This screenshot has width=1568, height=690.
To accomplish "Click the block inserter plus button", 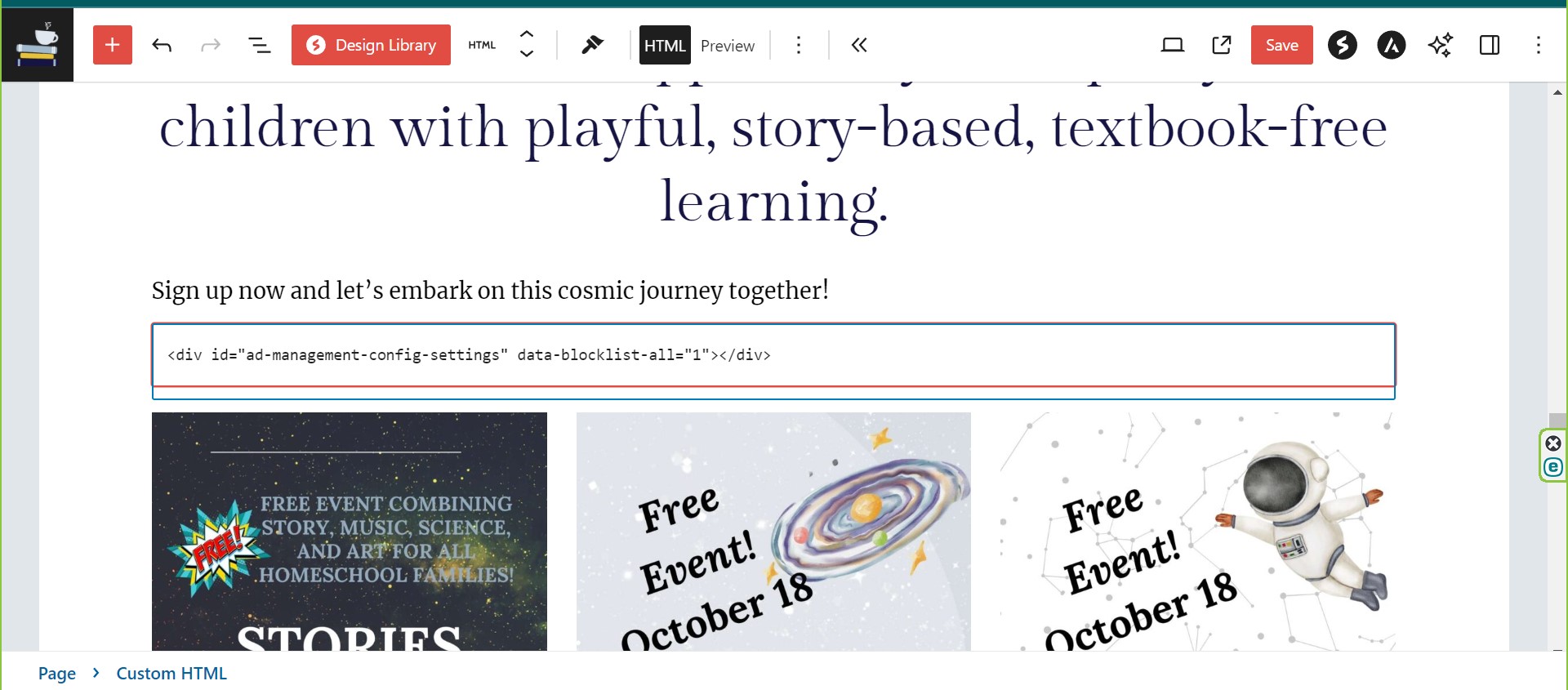I will 113,45.
